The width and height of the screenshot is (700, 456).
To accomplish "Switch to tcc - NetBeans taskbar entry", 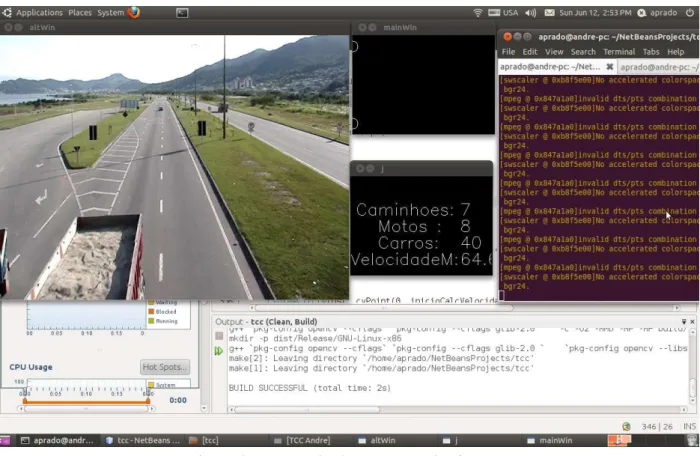I will coord(142,440).
